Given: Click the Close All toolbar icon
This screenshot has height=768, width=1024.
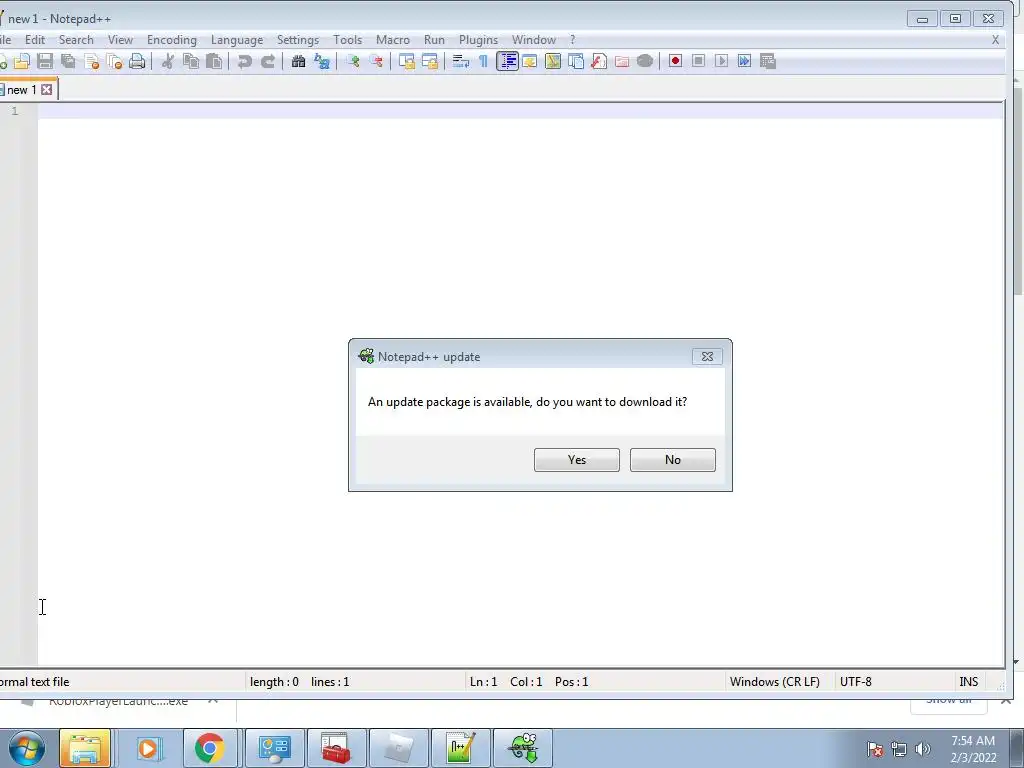Looking at the screenshot, I should [114, 61].
